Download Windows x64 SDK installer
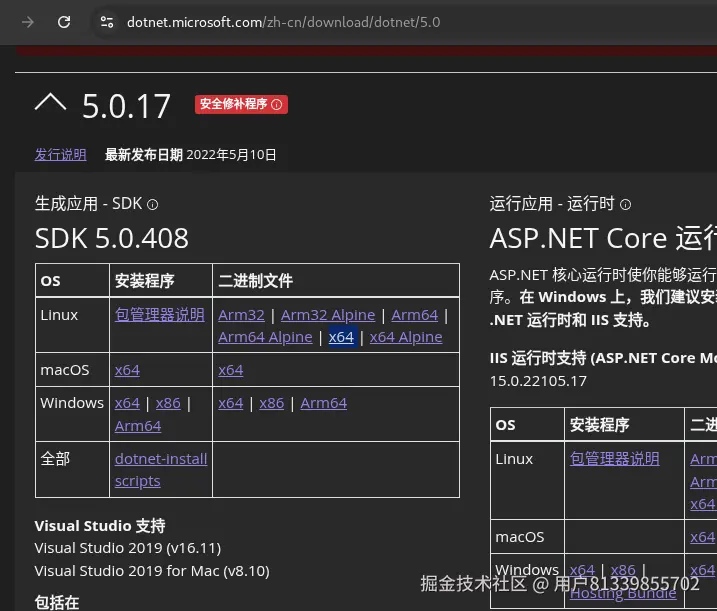Image resolution: width=717 pixels, height=611 pixels. pos(127,403)
